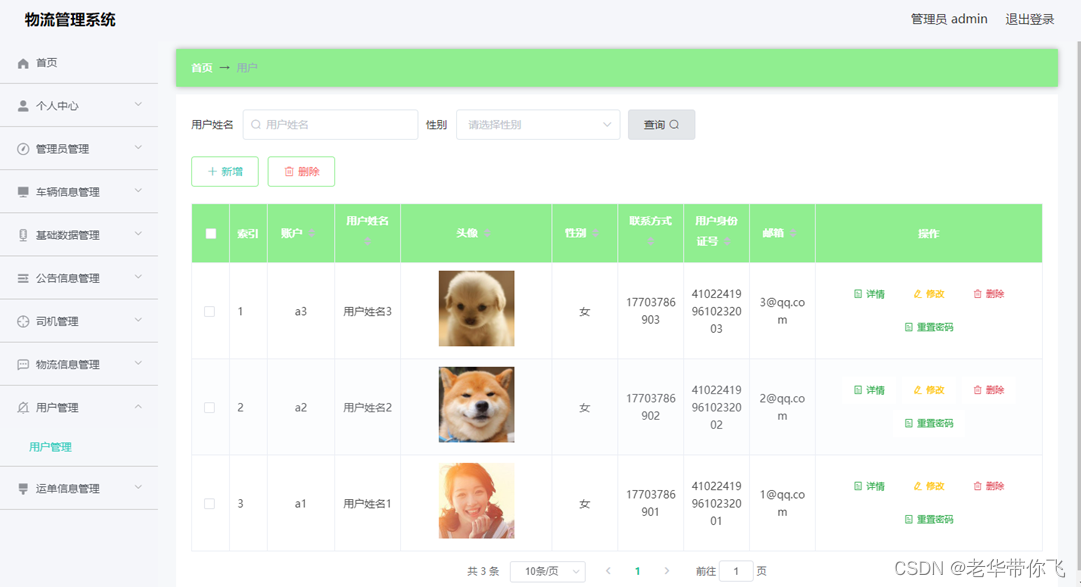Viewport: 1081px width, 587px height.
Task: Click the sort arrows on 用户身份证号 column
Action: pyautogui.click(x=727, y=241)
